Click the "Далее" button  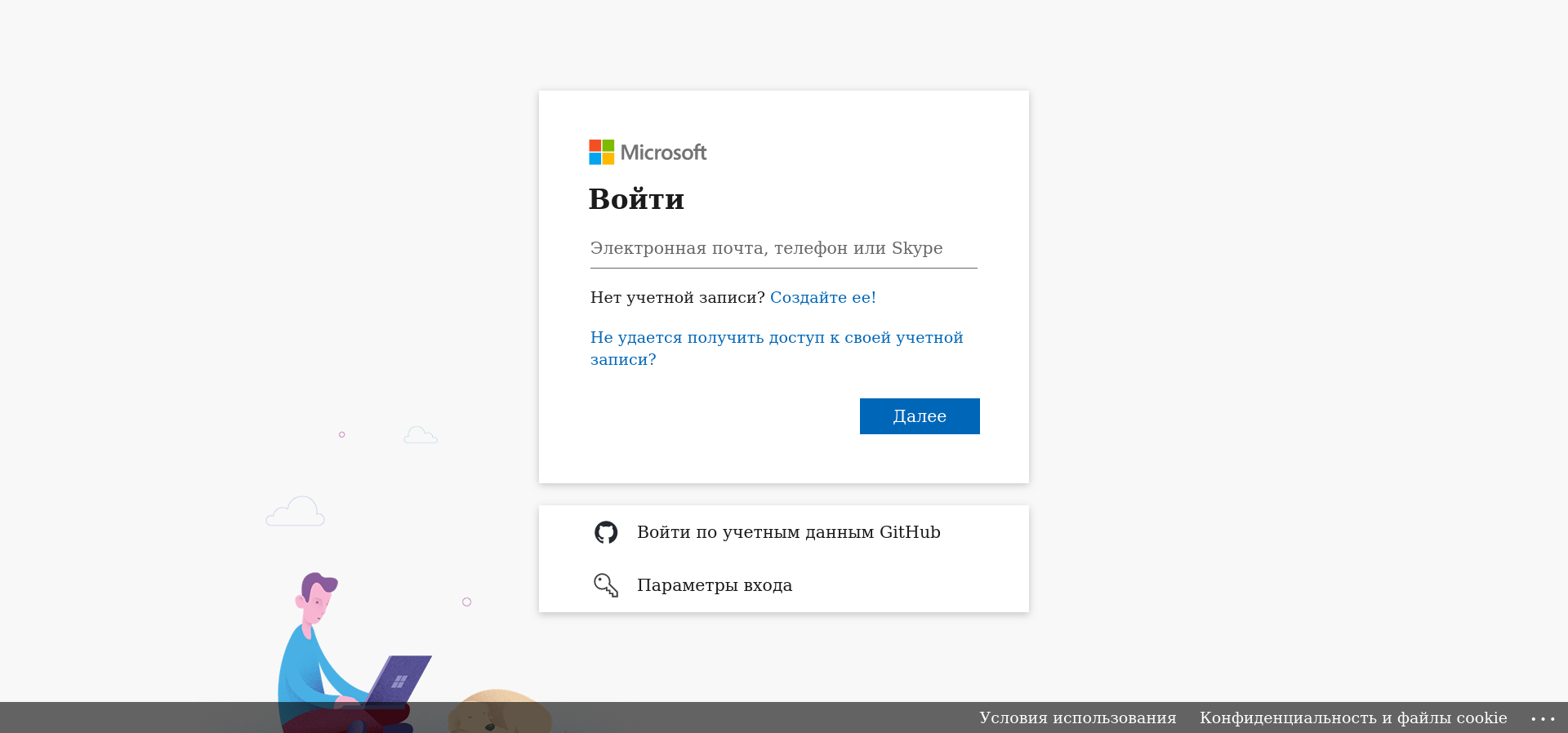pos(920,416)
